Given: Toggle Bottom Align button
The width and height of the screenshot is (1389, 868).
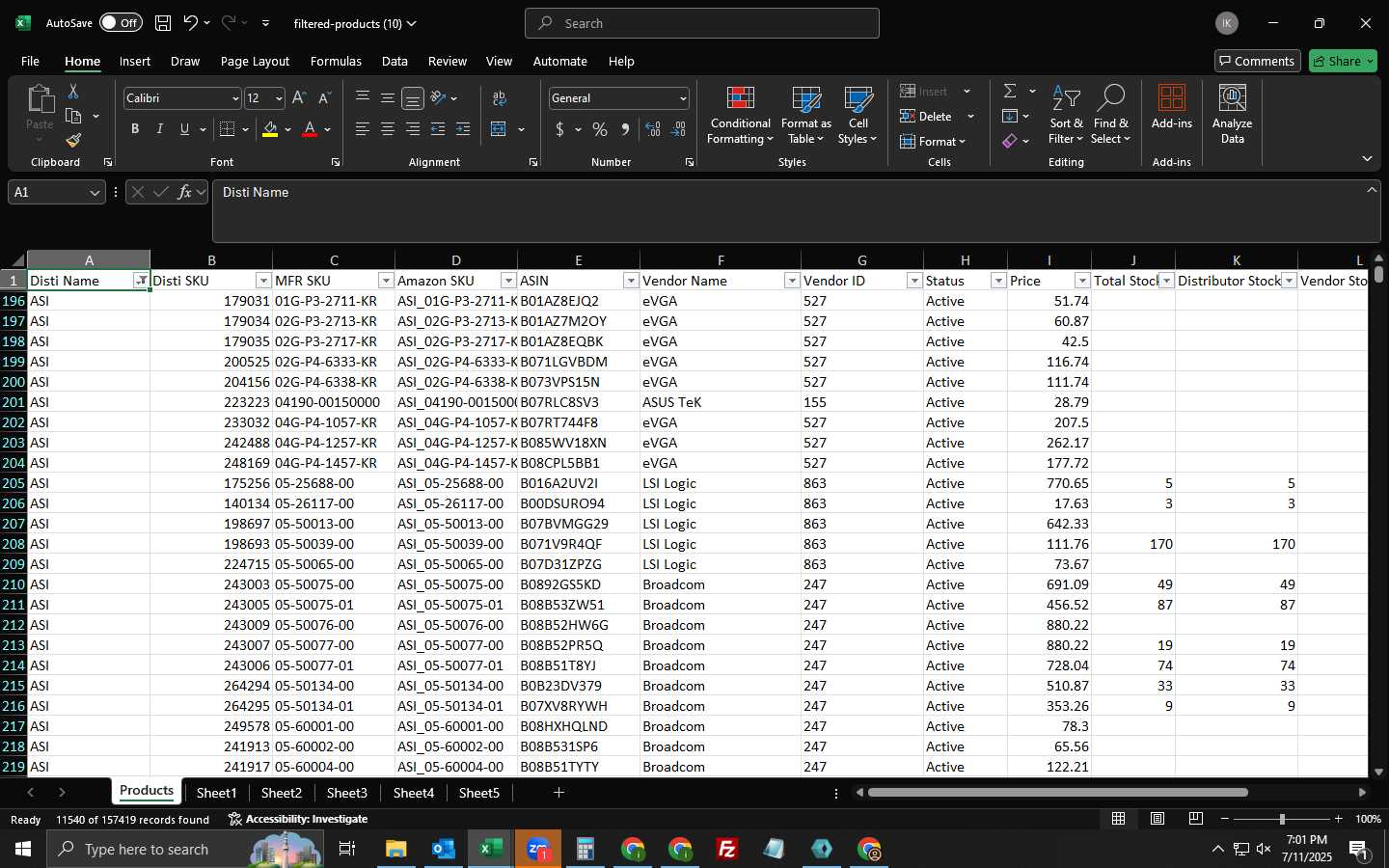Looking at the screenshot, I should click(x=413, y=98).
